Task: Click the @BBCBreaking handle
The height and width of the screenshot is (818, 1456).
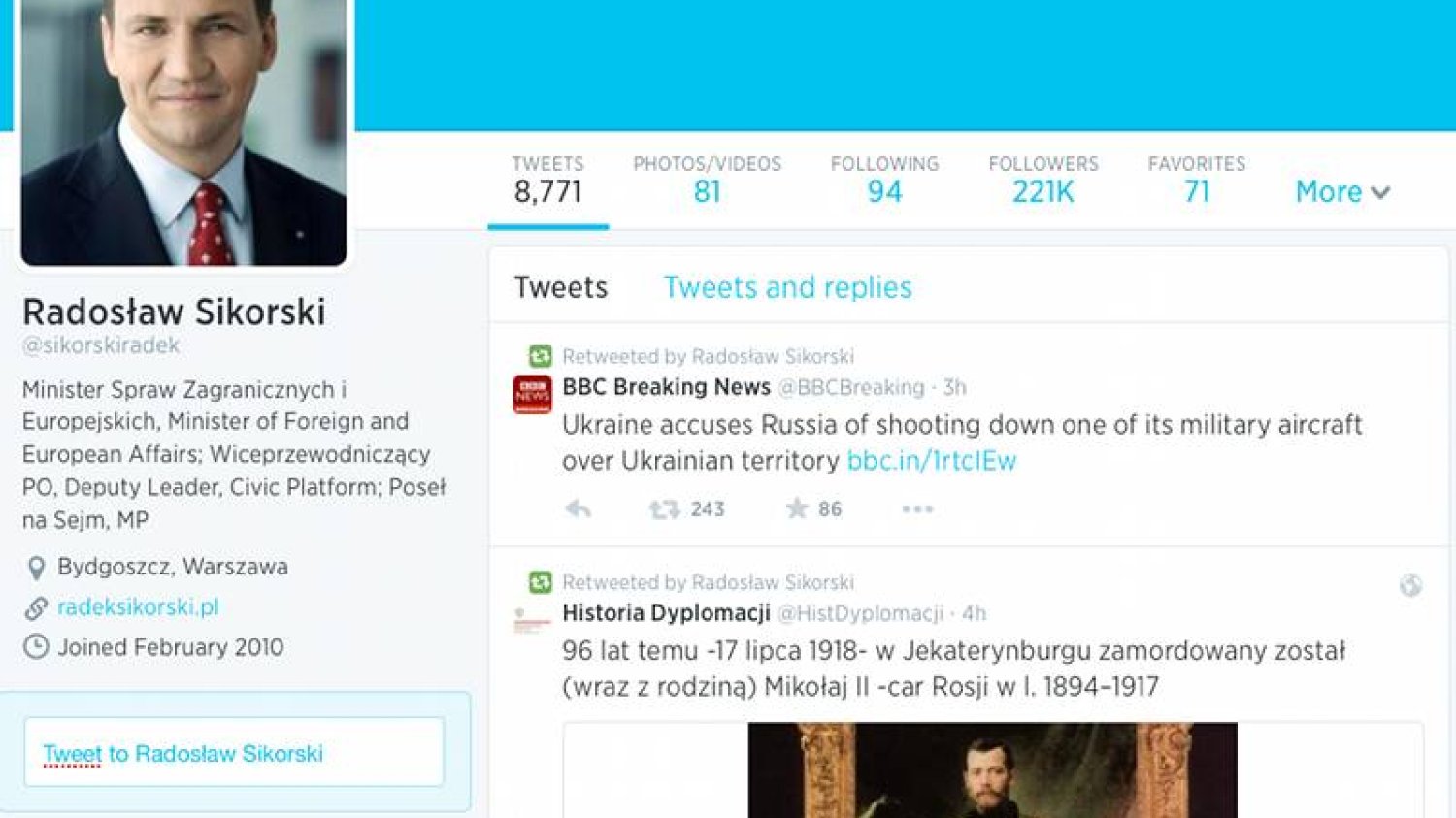Action: click(851, 387)
